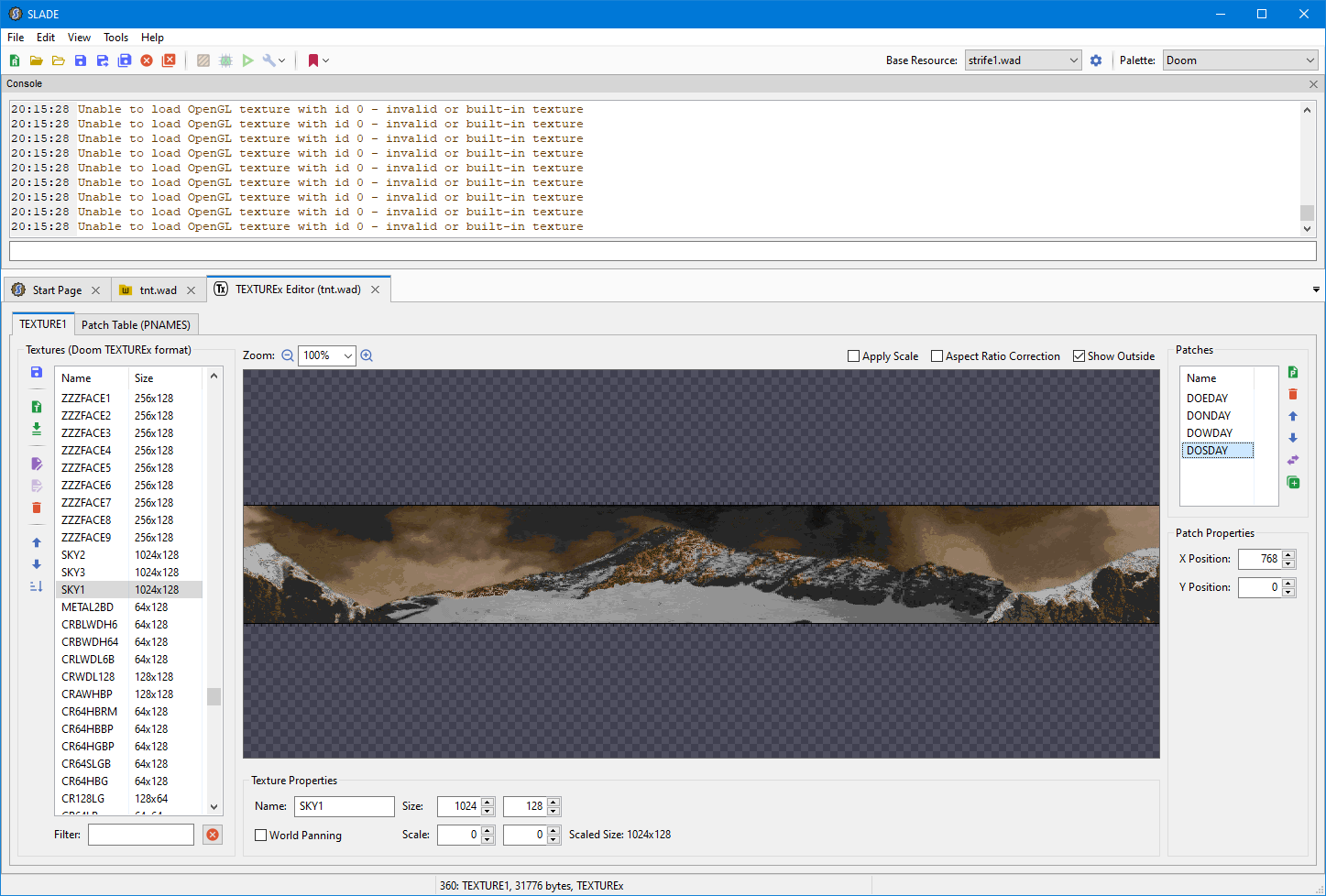Screen dimensions: 1326x896
Task: Click the green Run archive play icon
Action: [247, 60]
